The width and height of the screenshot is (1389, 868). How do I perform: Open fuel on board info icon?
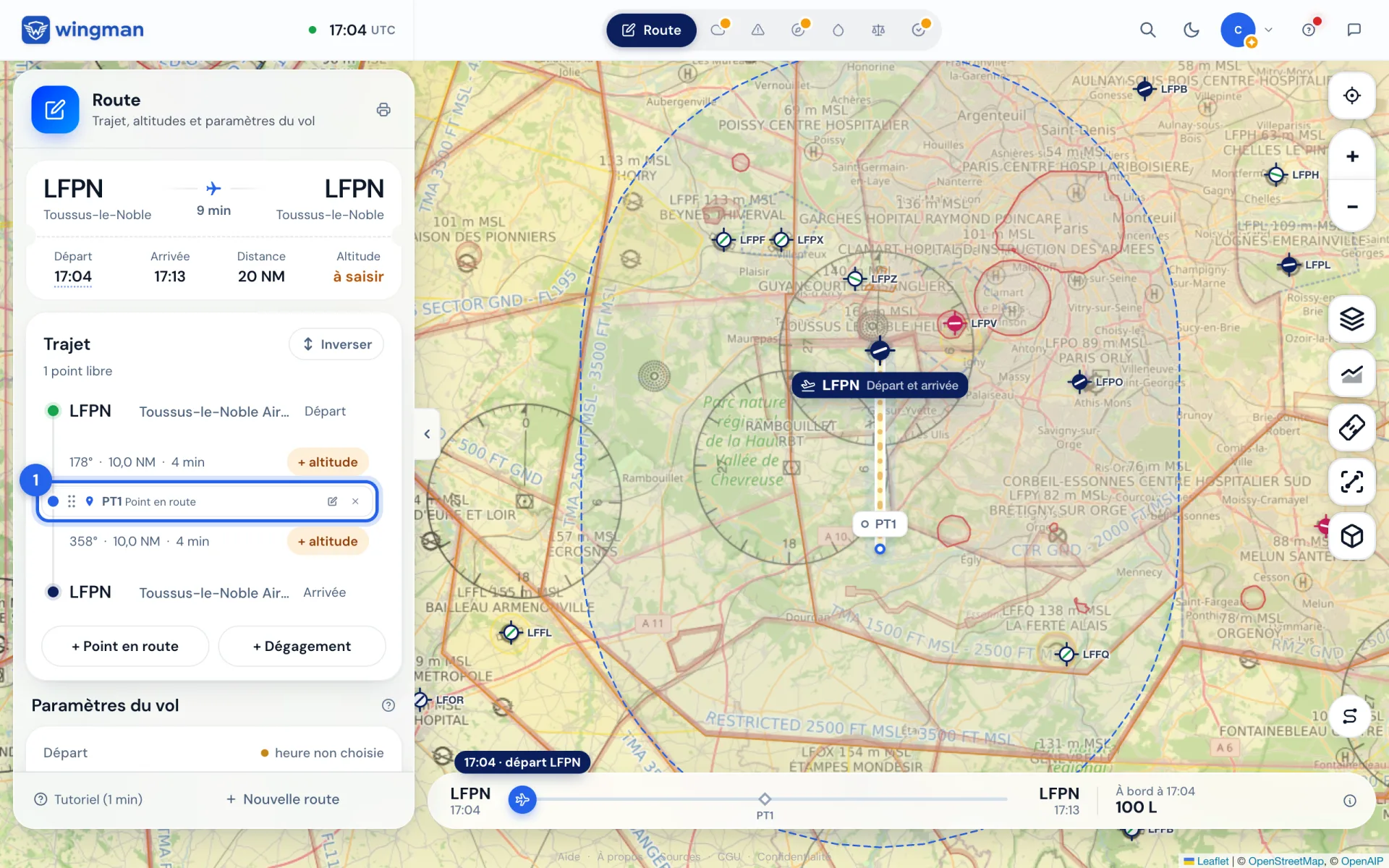click(x=1350, y=801)
